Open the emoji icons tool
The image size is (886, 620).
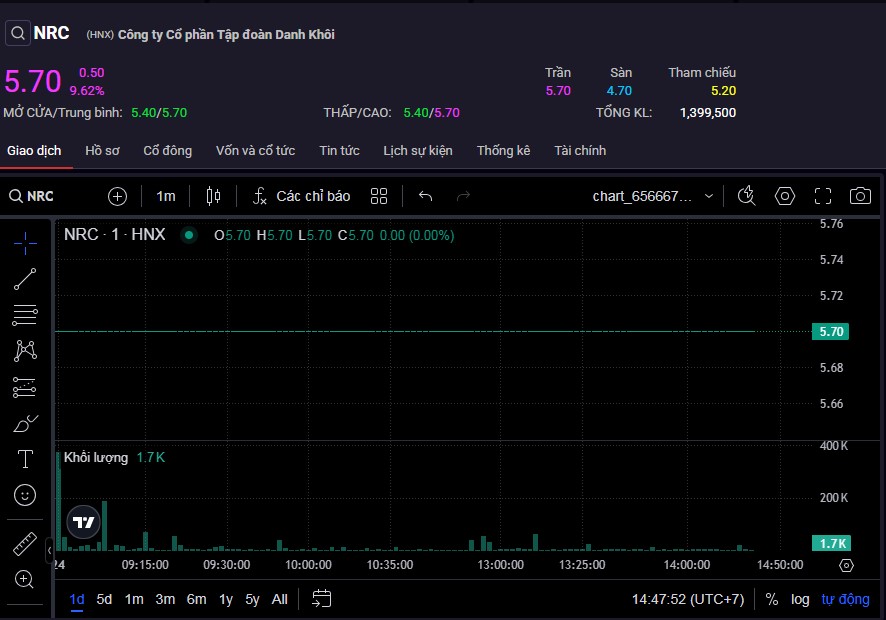tap(25, 494)
